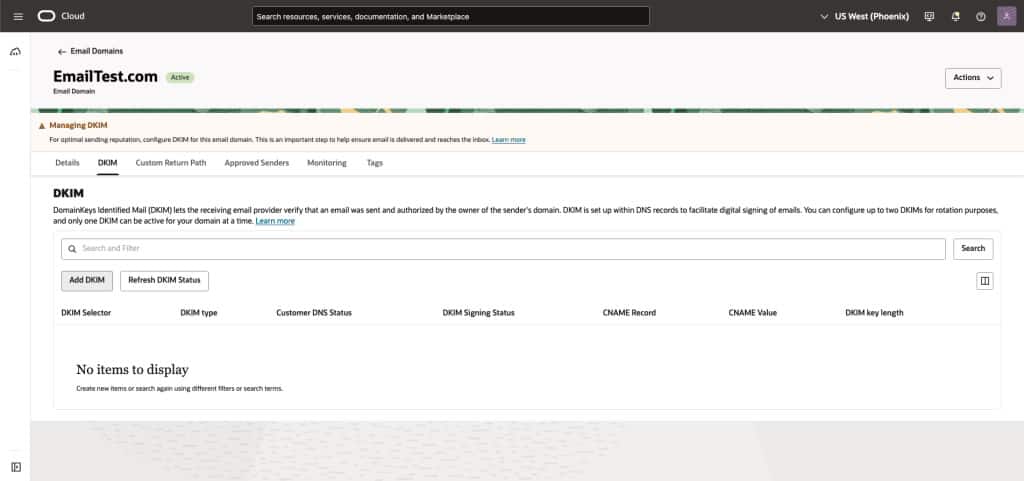Image resolution: width=1024 pixels, height=481 pixels.
Task: Click the Search button next to the filter
Action: 973,249
